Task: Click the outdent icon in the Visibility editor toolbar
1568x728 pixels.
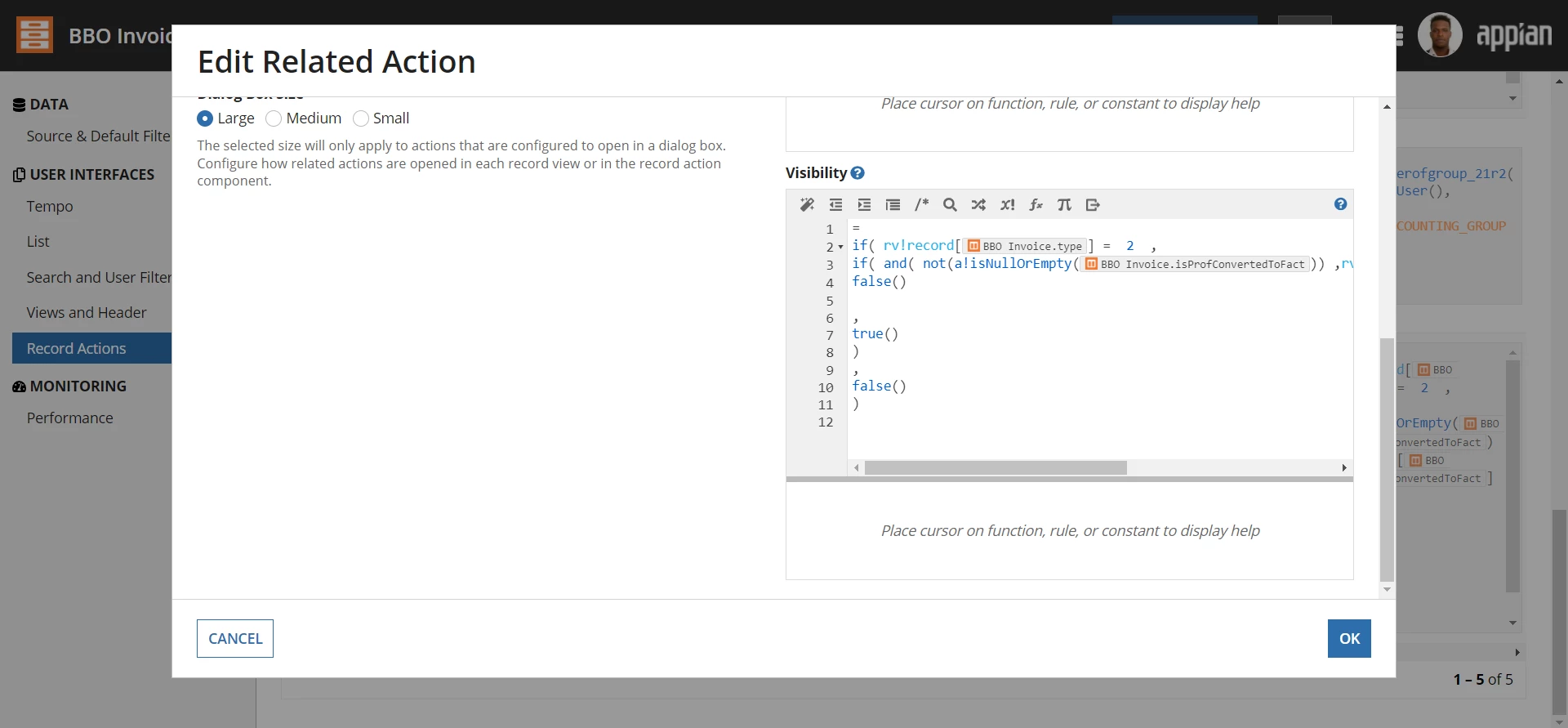Action: (x=835, y=204)
